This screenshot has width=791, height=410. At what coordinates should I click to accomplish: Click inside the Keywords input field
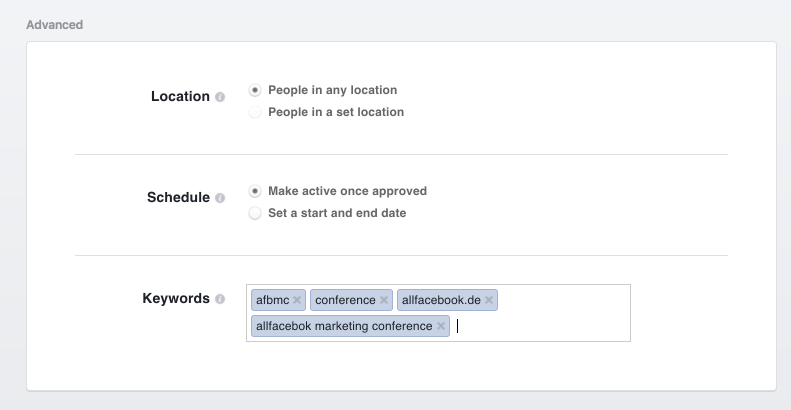[x=540, y=326]
